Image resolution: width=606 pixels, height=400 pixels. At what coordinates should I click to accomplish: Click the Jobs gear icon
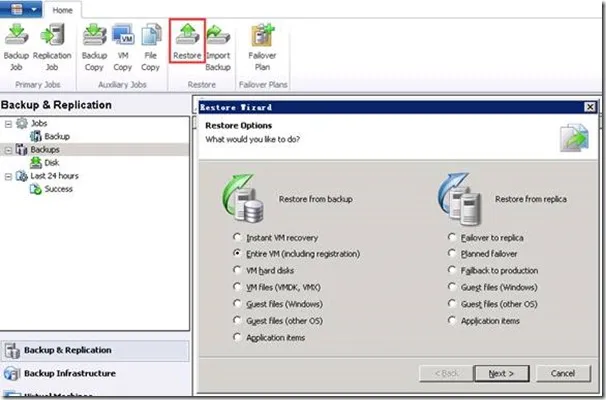click(x=22, y=123)
